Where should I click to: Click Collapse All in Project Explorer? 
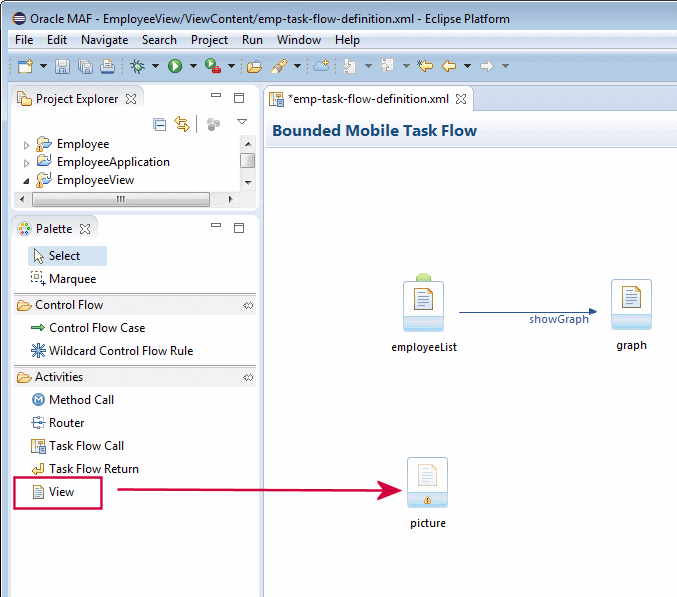pyautogui.click(x=160, y=125)
